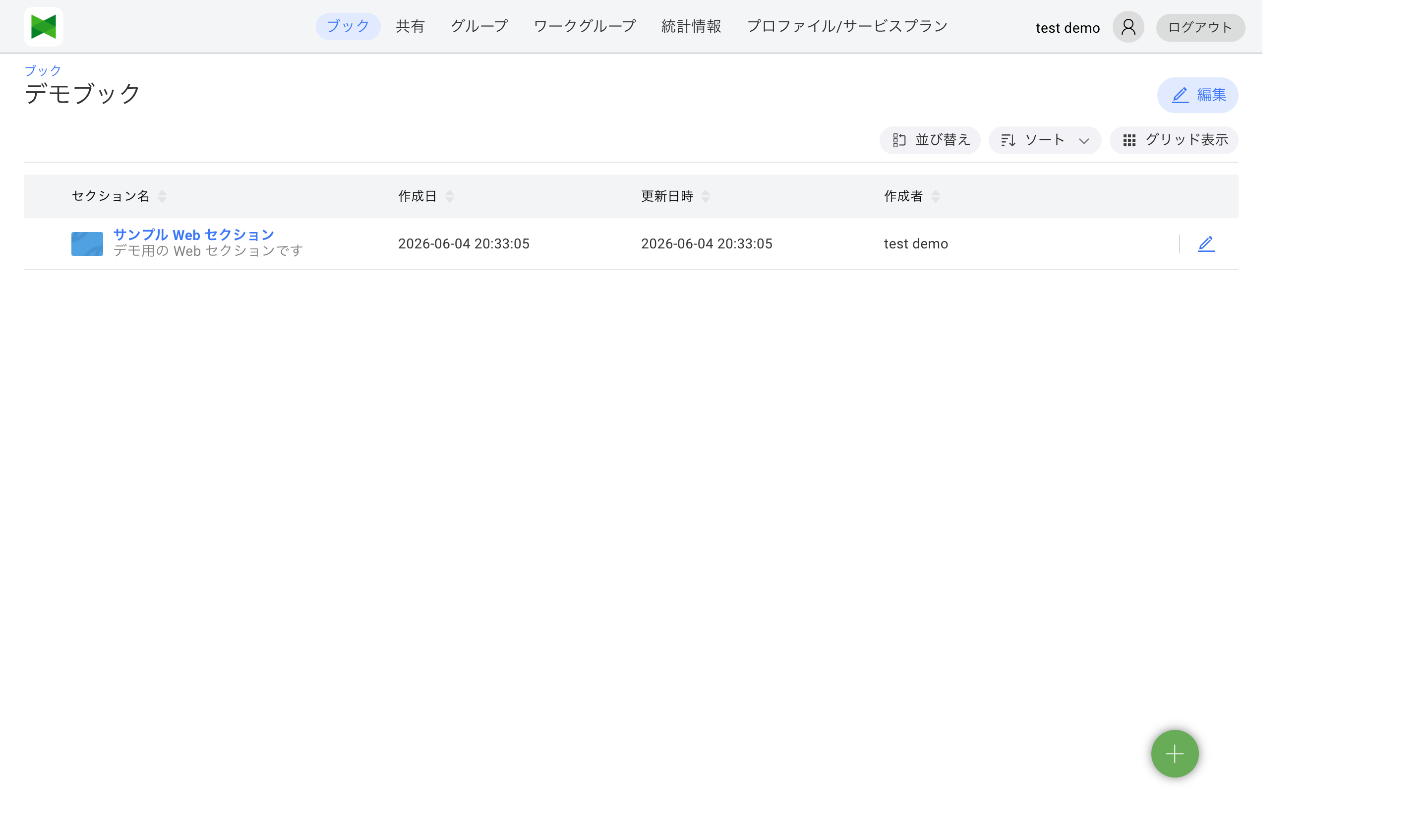Open the user profile avatar icon
1427x840 pixels.
(1128, 27)
